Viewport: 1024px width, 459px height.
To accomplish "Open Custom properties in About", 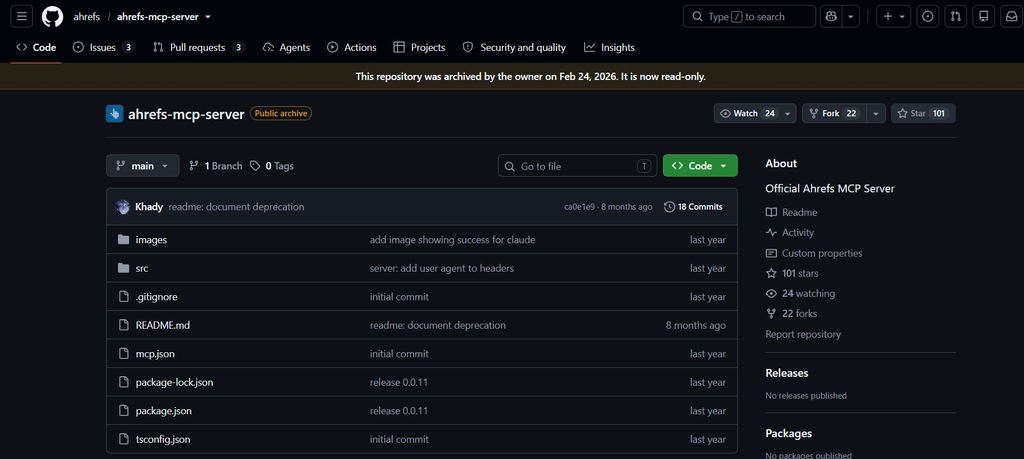I will click(814, 253).
